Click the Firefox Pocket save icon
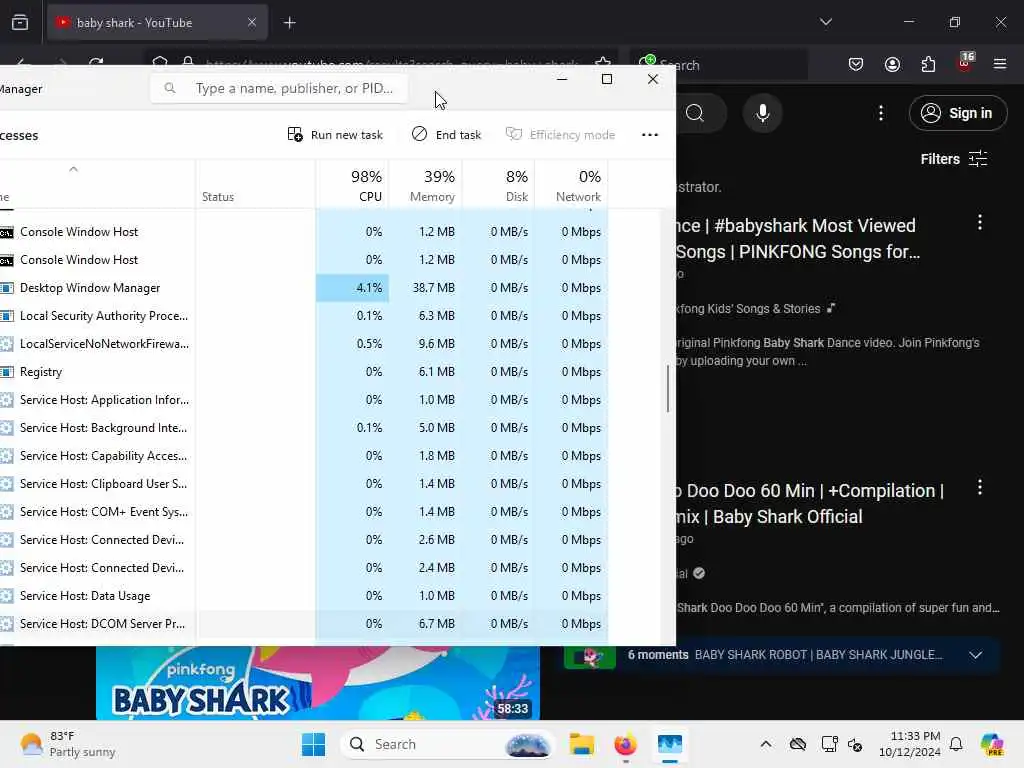The width and height of the screenshot is (1024, 768). [x=856, y=64]
